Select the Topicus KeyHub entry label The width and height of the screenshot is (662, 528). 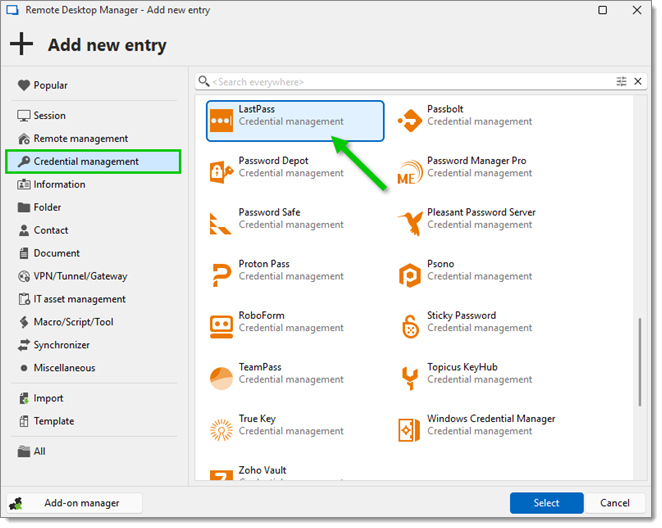click(x=462, y=367)
